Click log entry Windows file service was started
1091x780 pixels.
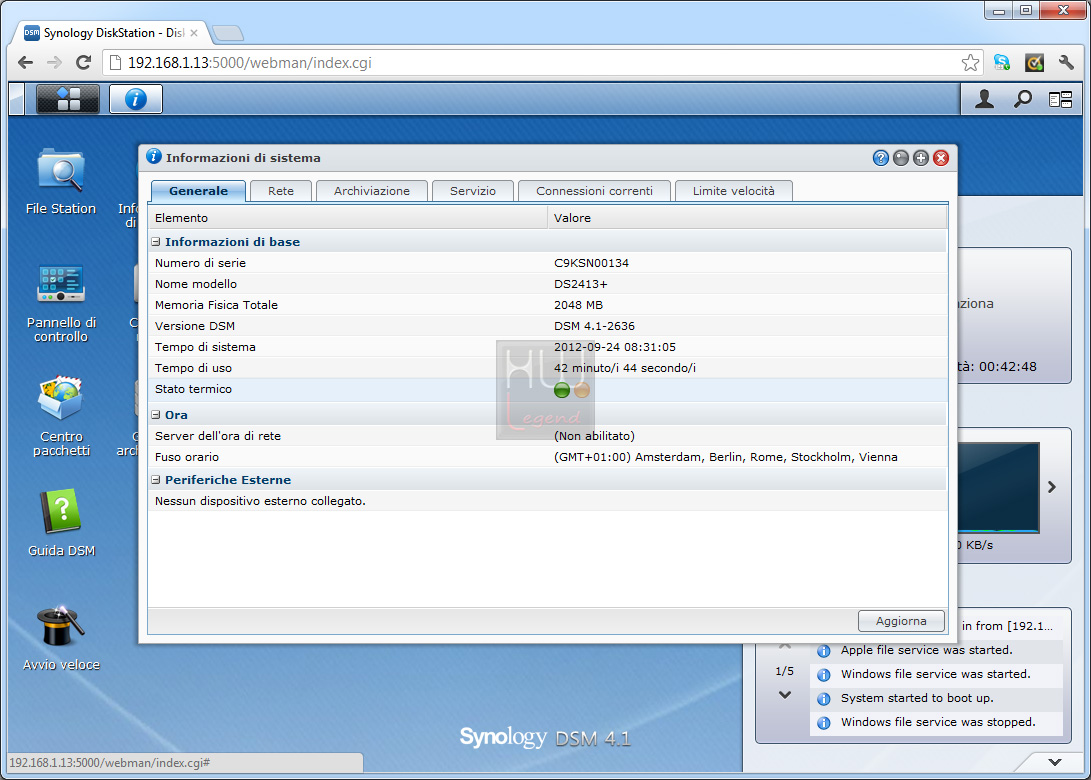[x=937, y=674]
